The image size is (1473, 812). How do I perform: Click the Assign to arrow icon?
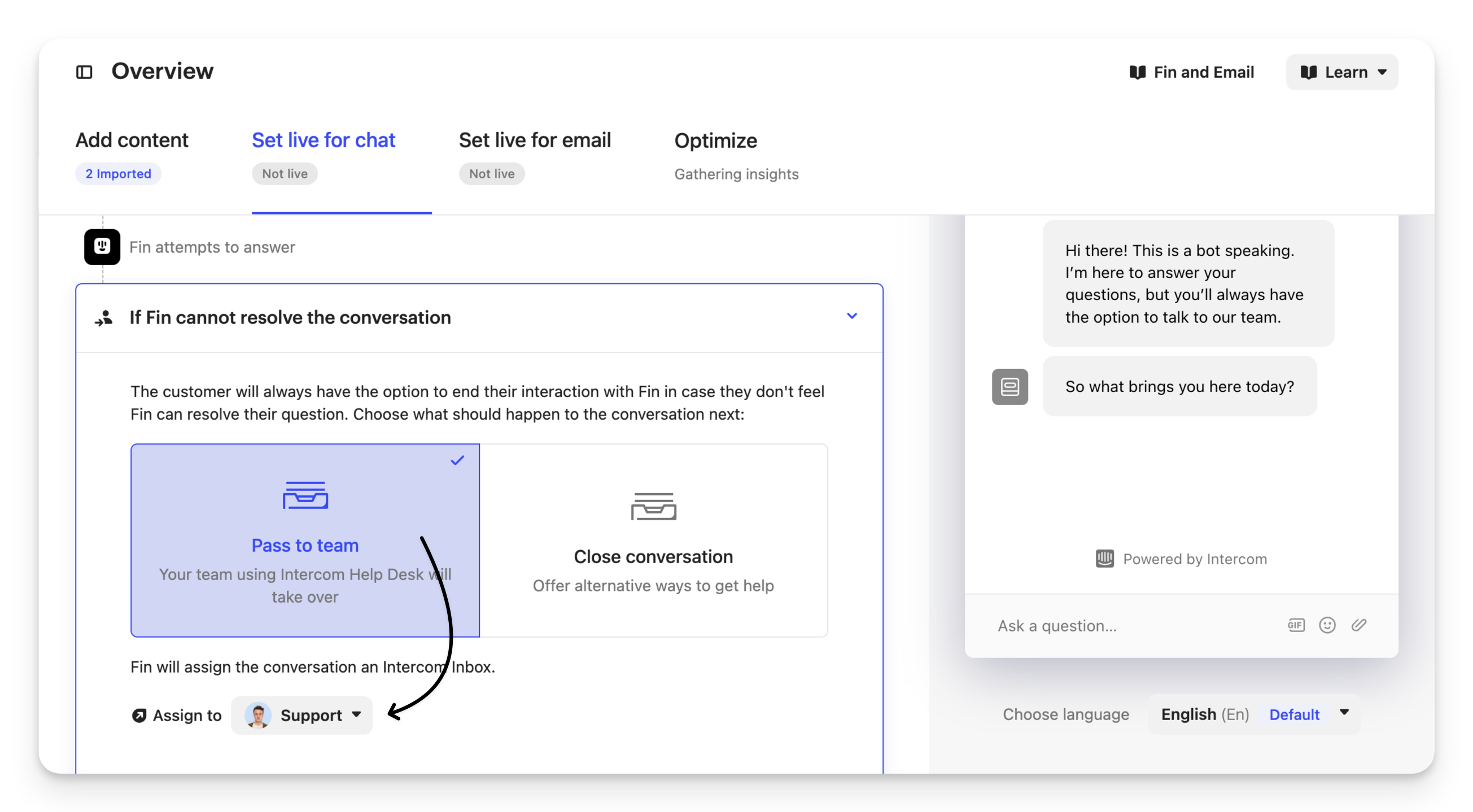pyautogui.click(x=139, y=715)
